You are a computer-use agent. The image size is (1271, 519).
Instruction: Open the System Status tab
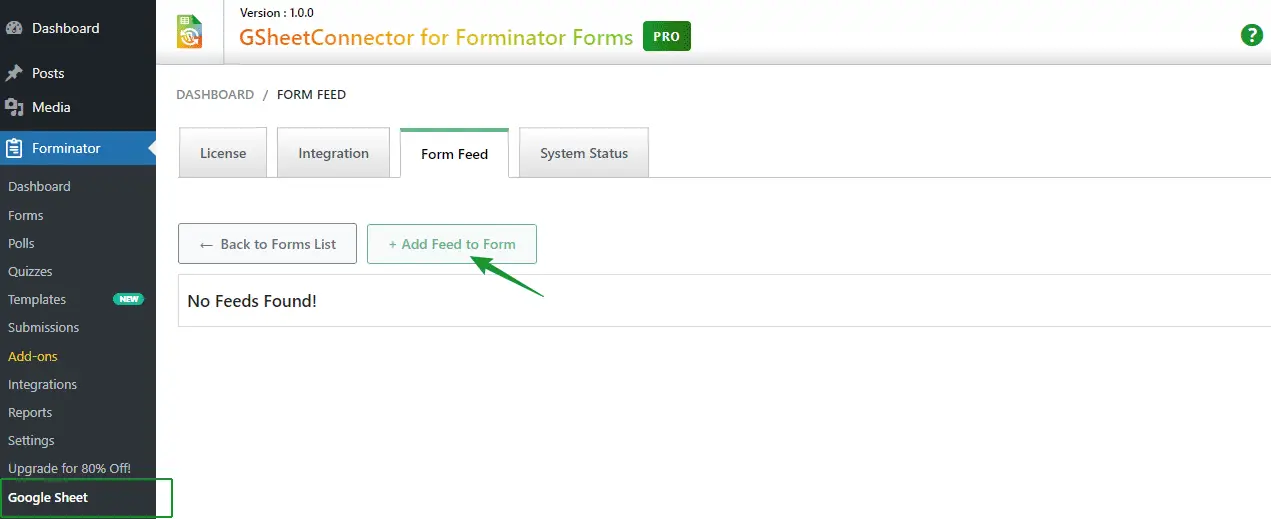tap(584, 153)
